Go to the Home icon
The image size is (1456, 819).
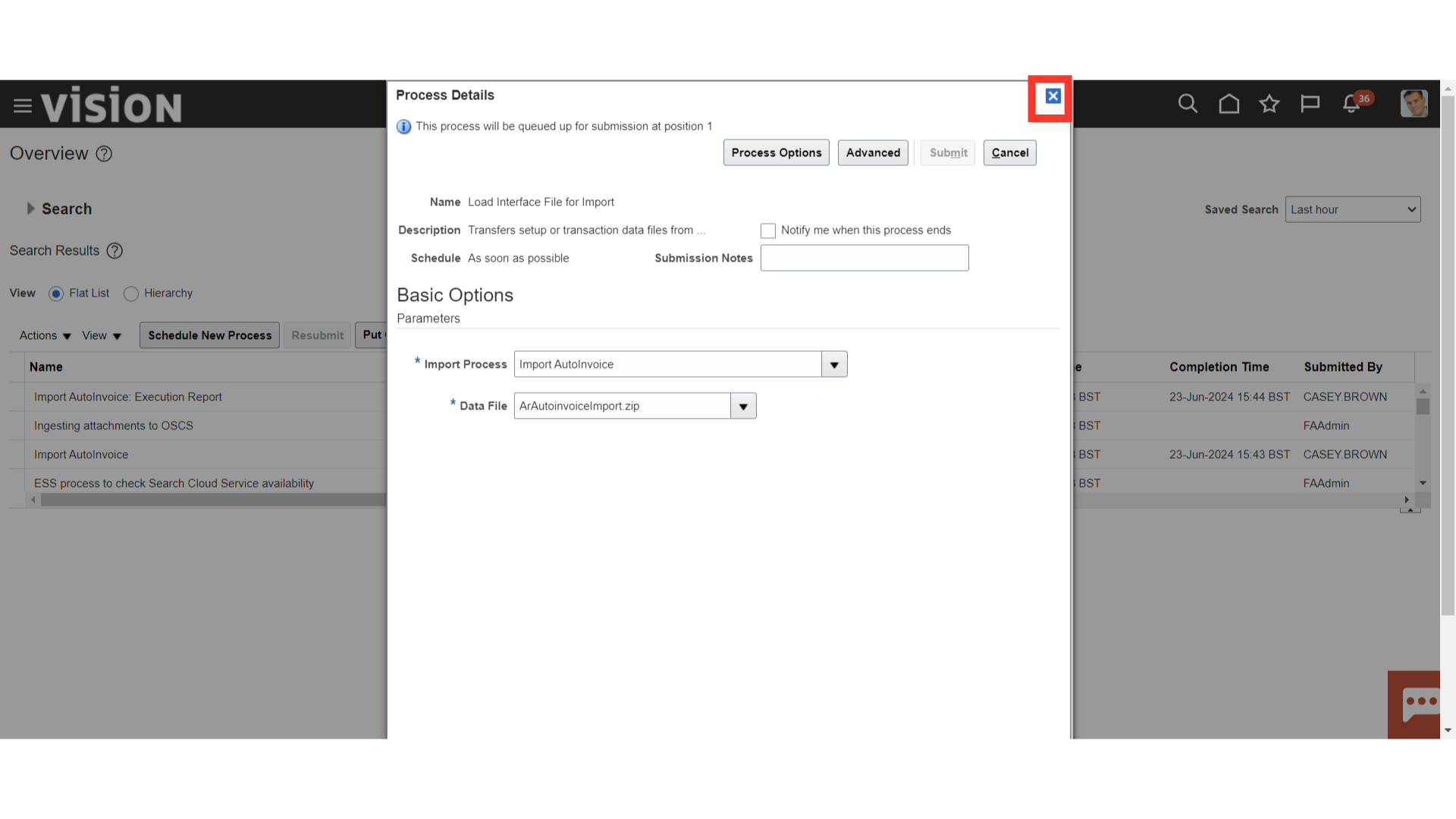1228,103
